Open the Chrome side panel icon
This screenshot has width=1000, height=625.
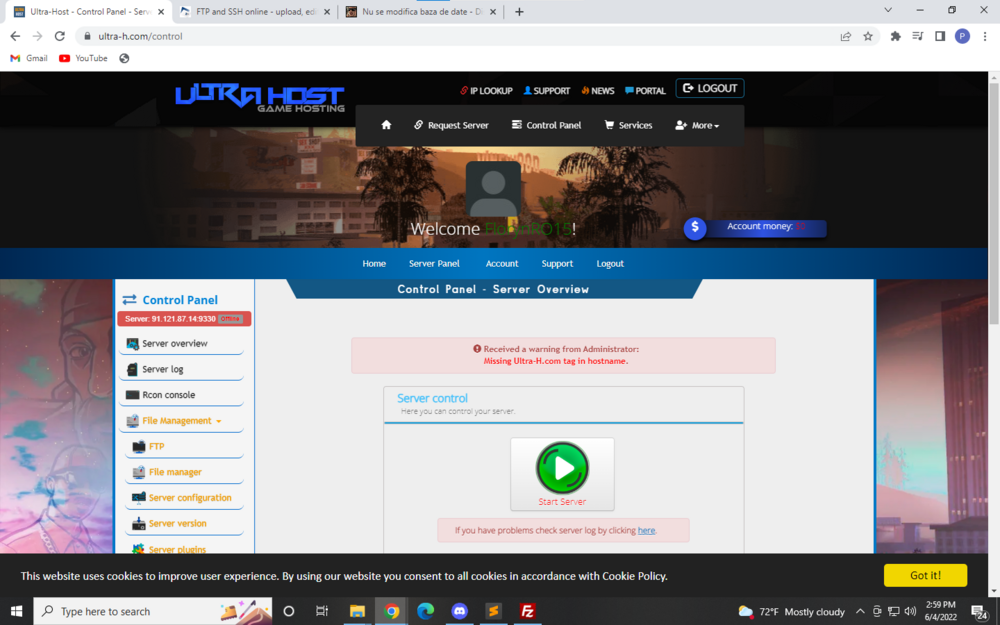coord(939,36)
